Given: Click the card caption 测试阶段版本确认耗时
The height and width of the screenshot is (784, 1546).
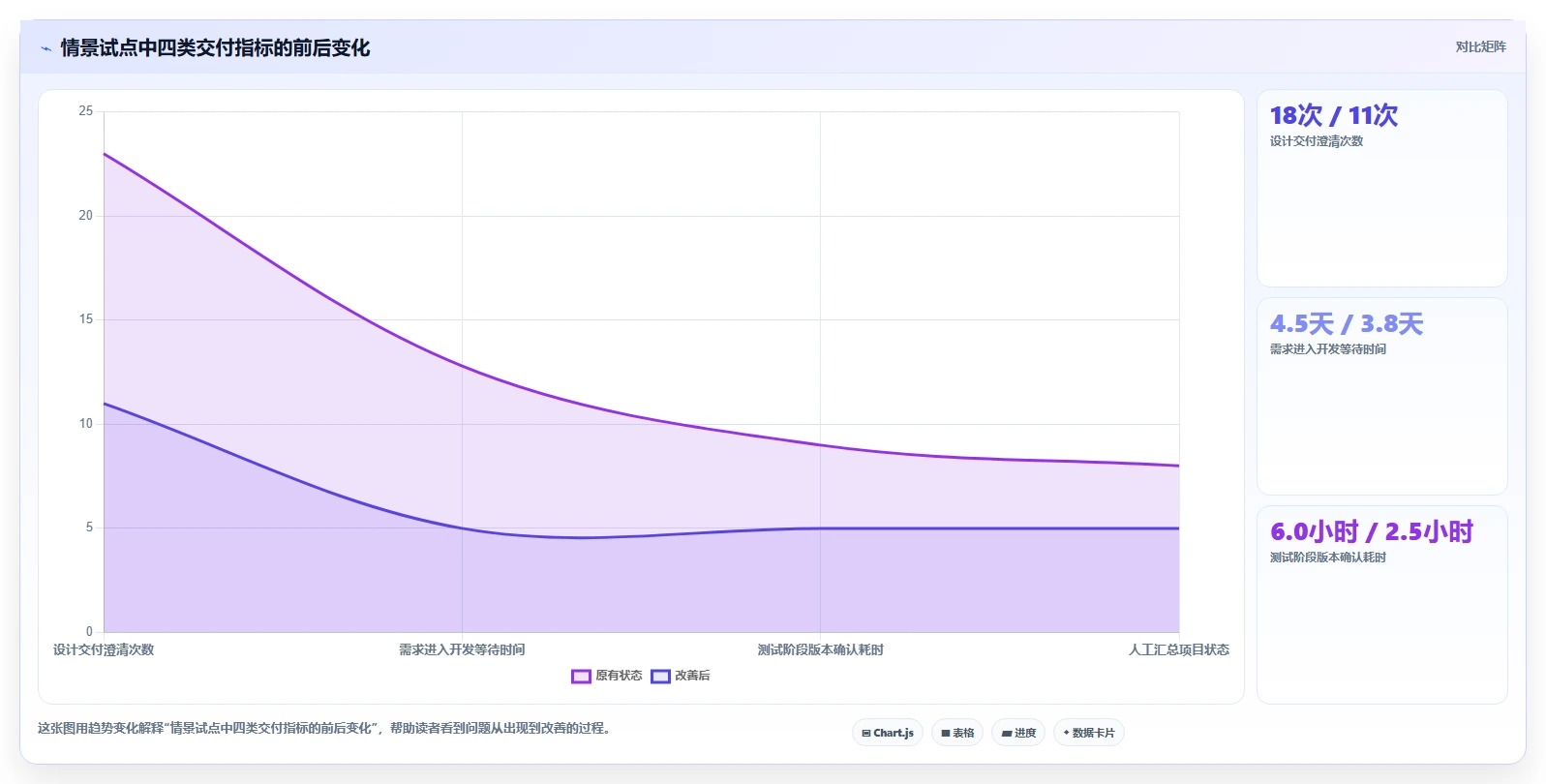Looking at the screenshot, I should pos(1328,558).
